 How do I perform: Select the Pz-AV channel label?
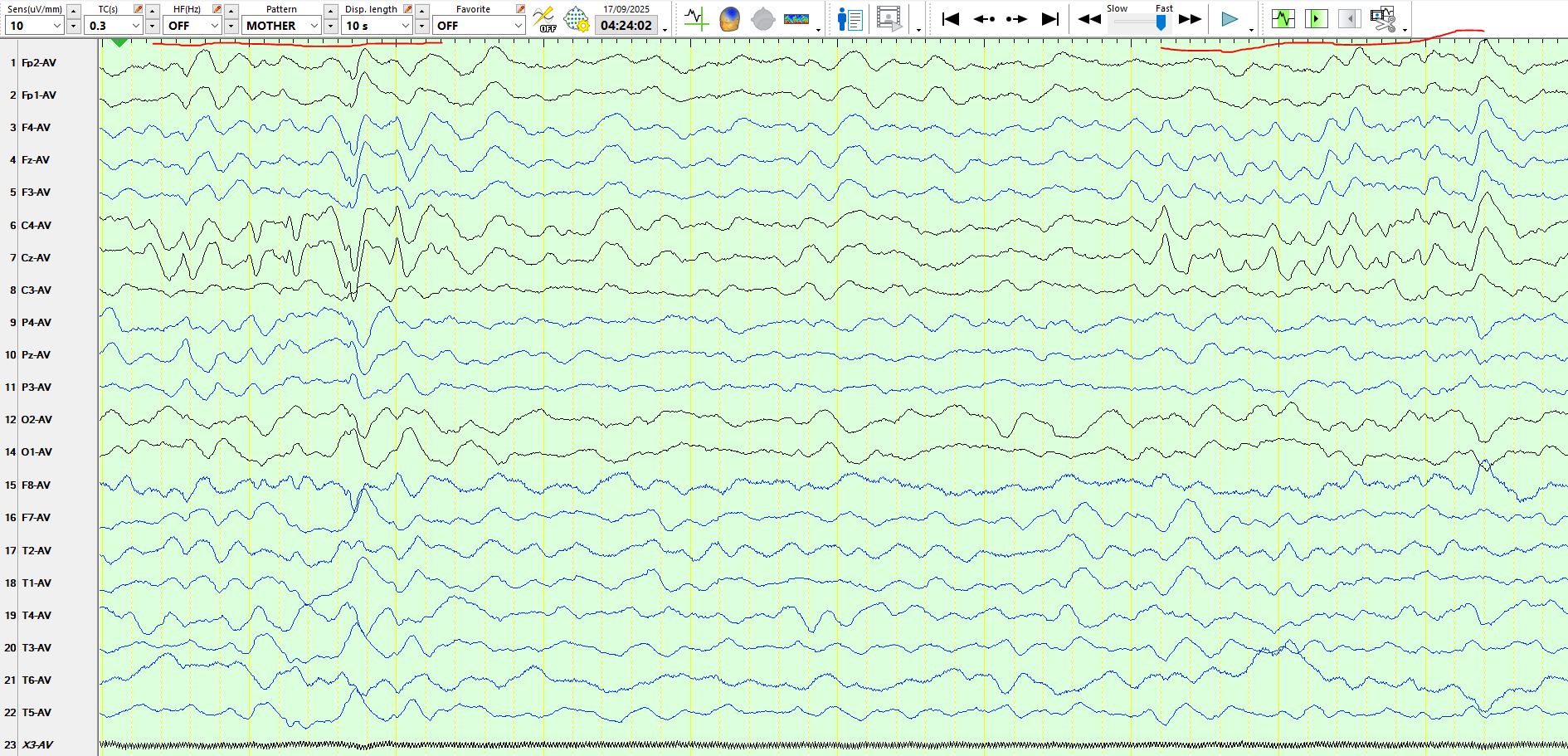tap(37, 354)
